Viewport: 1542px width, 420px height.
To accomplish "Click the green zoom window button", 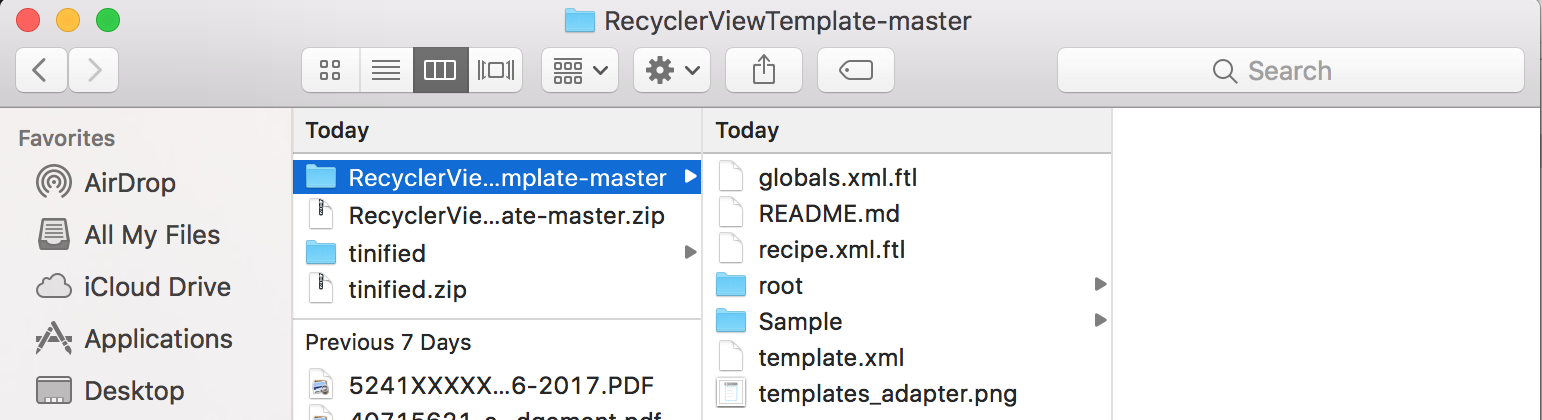I will click(x=107, y=19).
